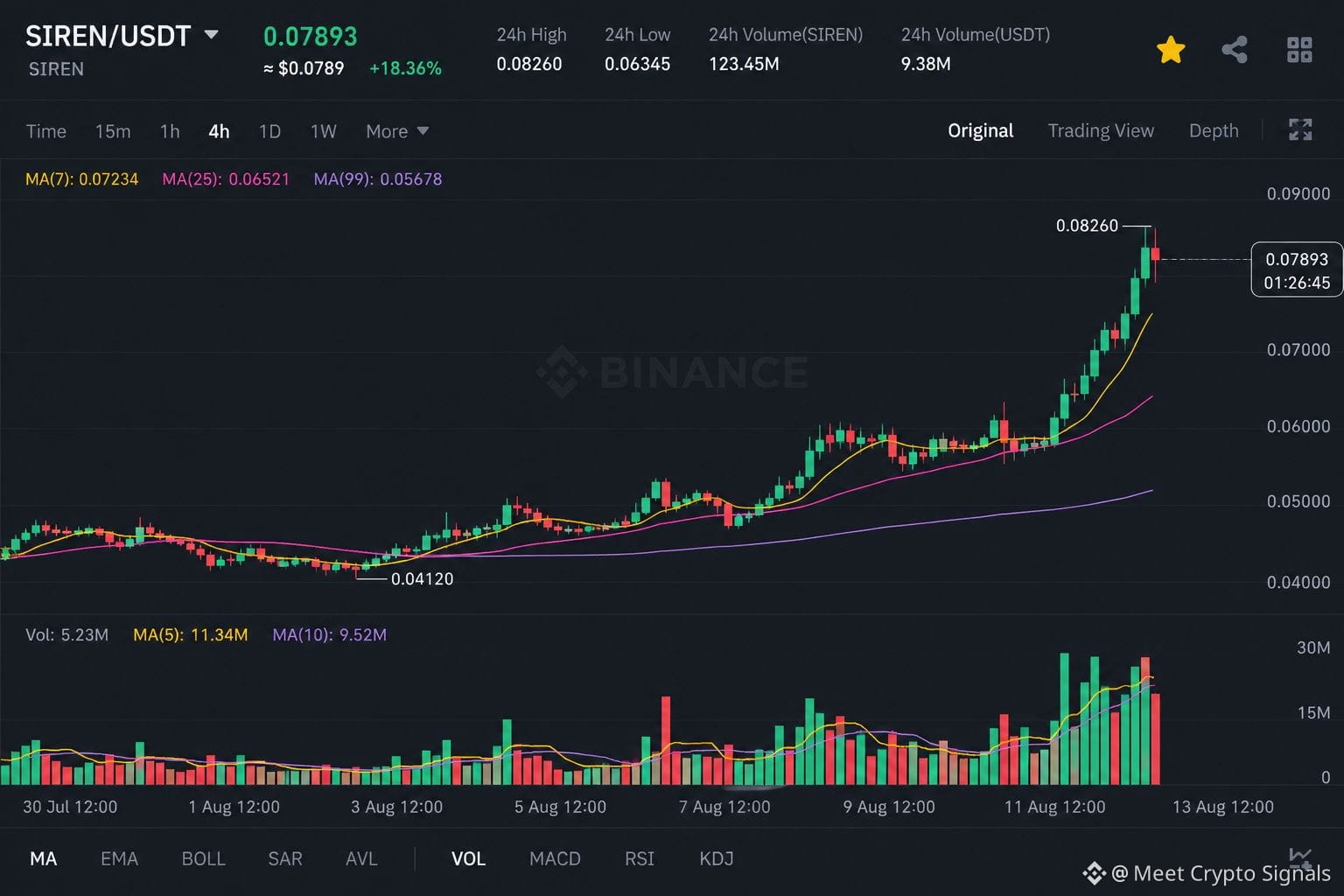Click the volume MA(10): 9.52M legend

coord(329,634)
